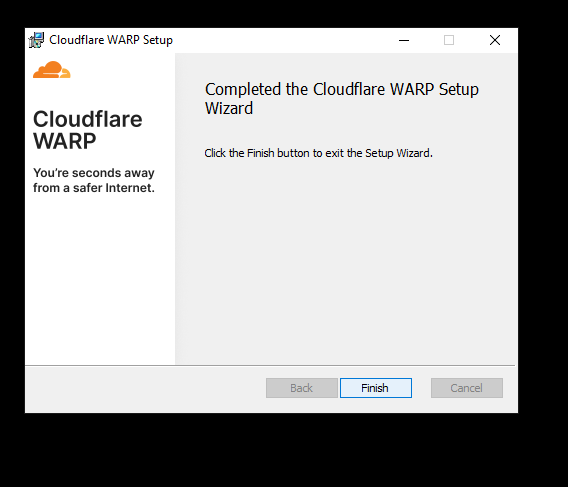
Task: Click the "Cloudflare WARP Setup" title bar text
Action: (x=111, y=40)
